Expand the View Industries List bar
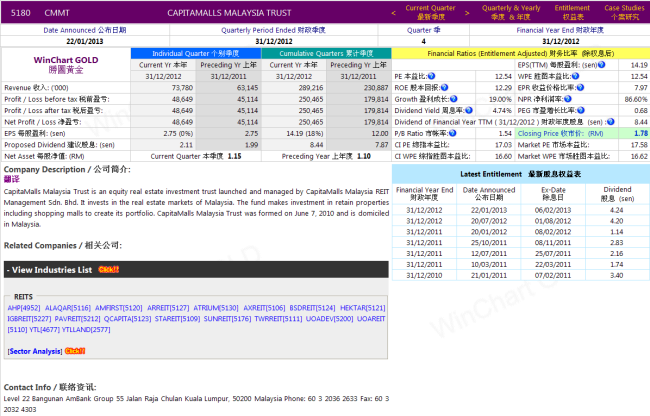This screenshot has width=650, height=416. 196,270
